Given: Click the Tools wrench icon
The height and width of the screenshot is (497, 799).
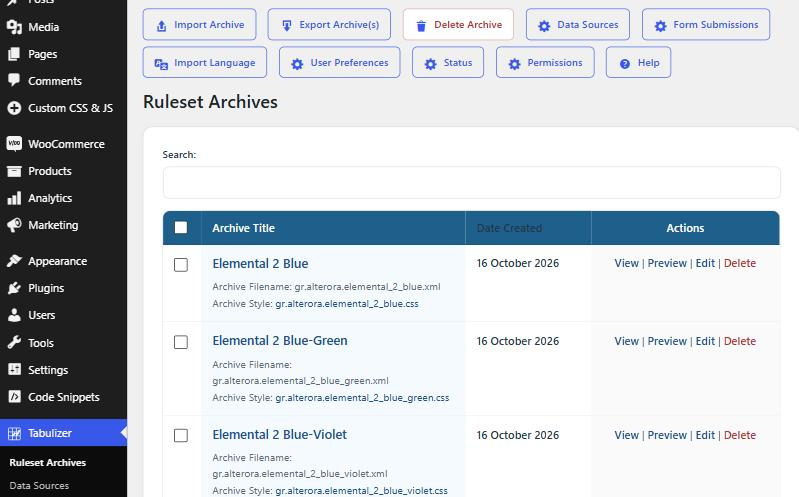Looking at the screenshot, I should [x=14, y=342].
